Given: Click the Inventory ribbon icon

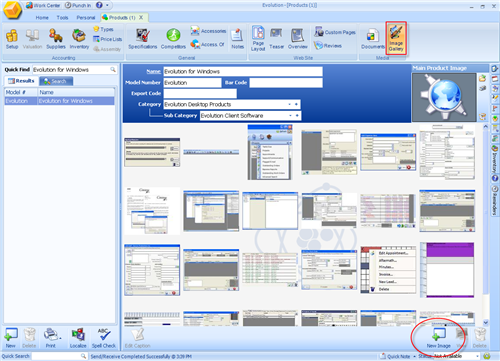Looking at the screenshot, I should point(79,39).
